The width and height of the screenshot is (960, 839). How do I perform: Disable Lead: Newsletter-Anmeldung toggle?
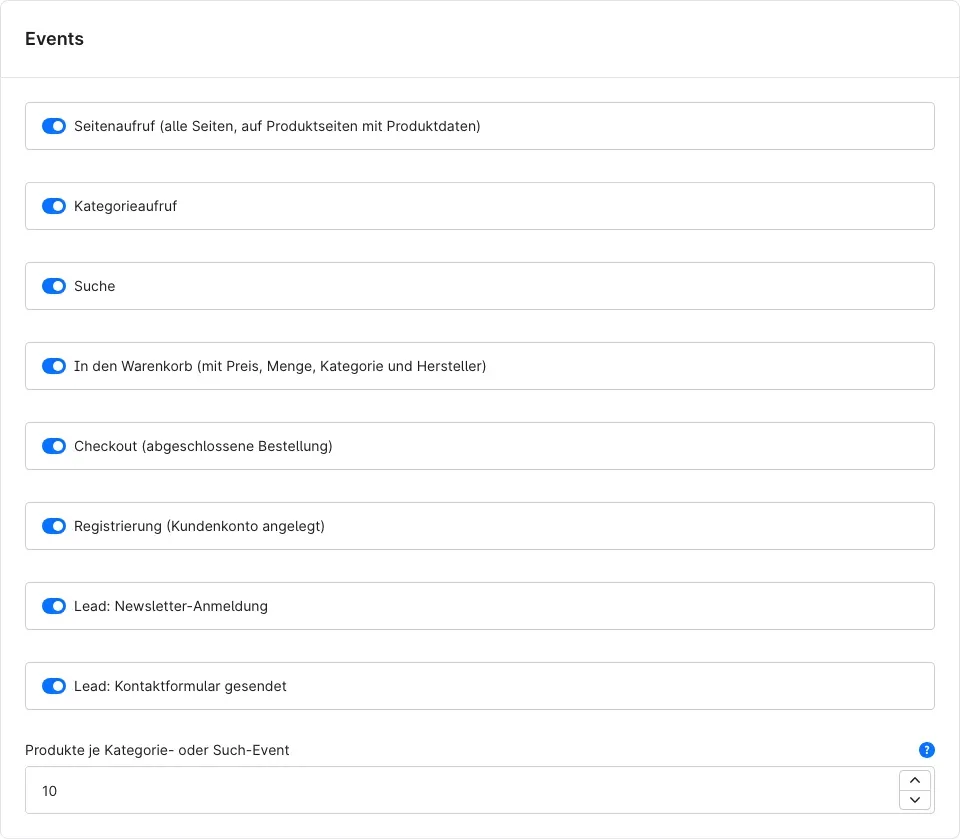(x=54, y=606)
